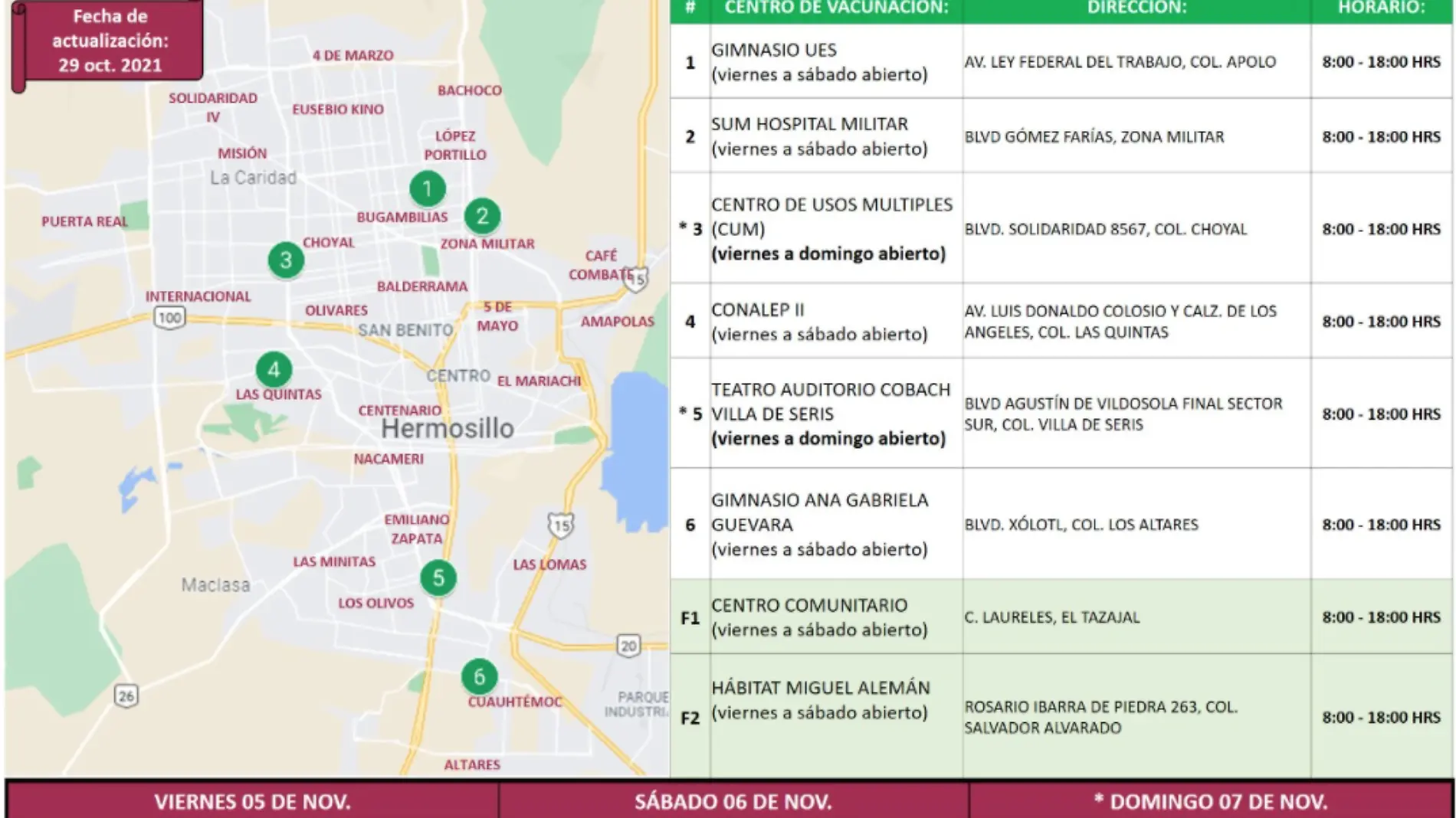Select map marker 3 near Choyal
1456x818 pixels.
pos(286,260)
